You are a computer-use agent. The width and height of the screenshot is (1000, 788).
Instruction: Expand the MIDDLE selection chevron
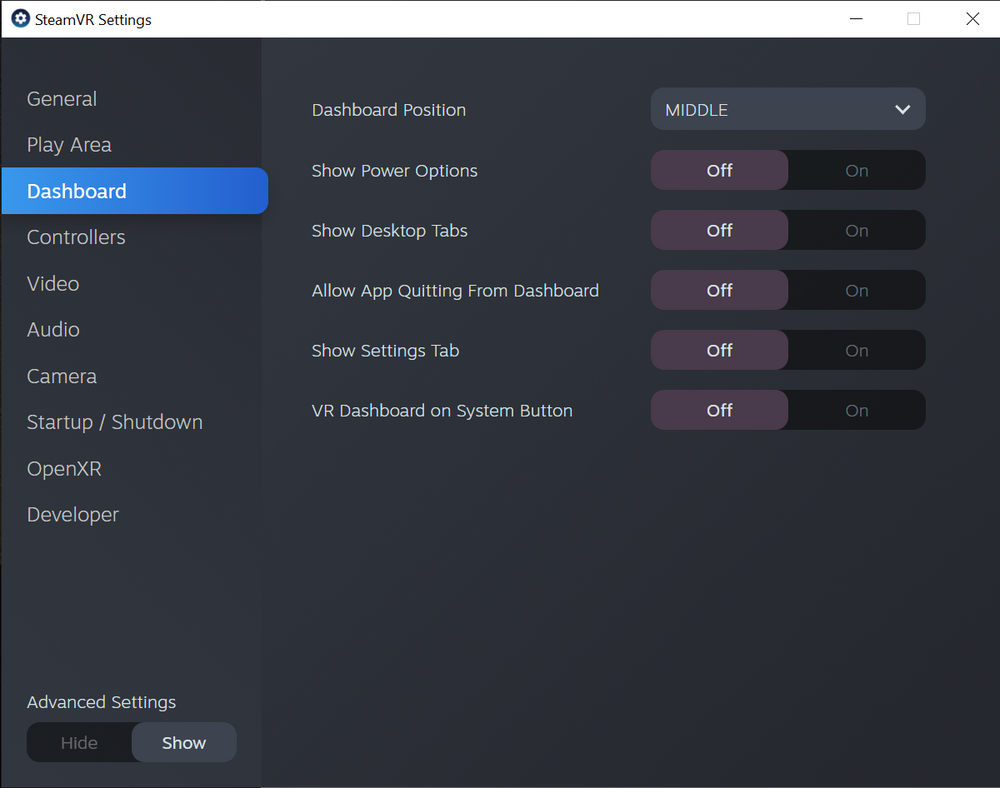902,109
